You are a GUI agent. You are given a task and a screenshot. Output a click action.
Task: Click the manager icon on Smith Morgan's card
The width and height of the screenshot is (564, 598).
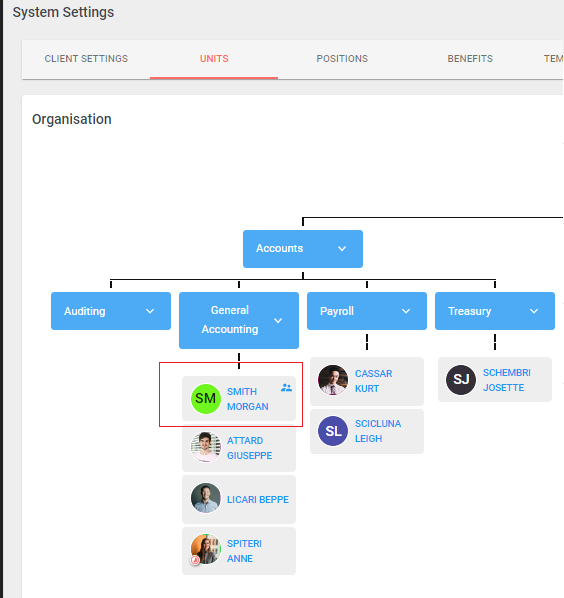286,388
